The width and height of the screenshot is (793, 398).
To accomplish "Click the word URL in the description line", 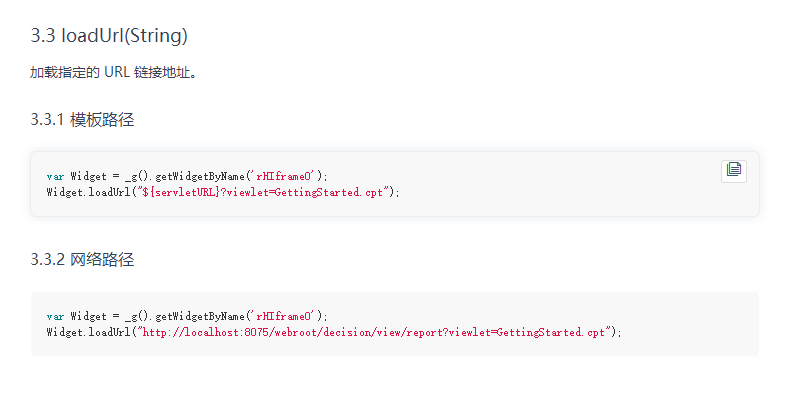I will pos(117,72).
